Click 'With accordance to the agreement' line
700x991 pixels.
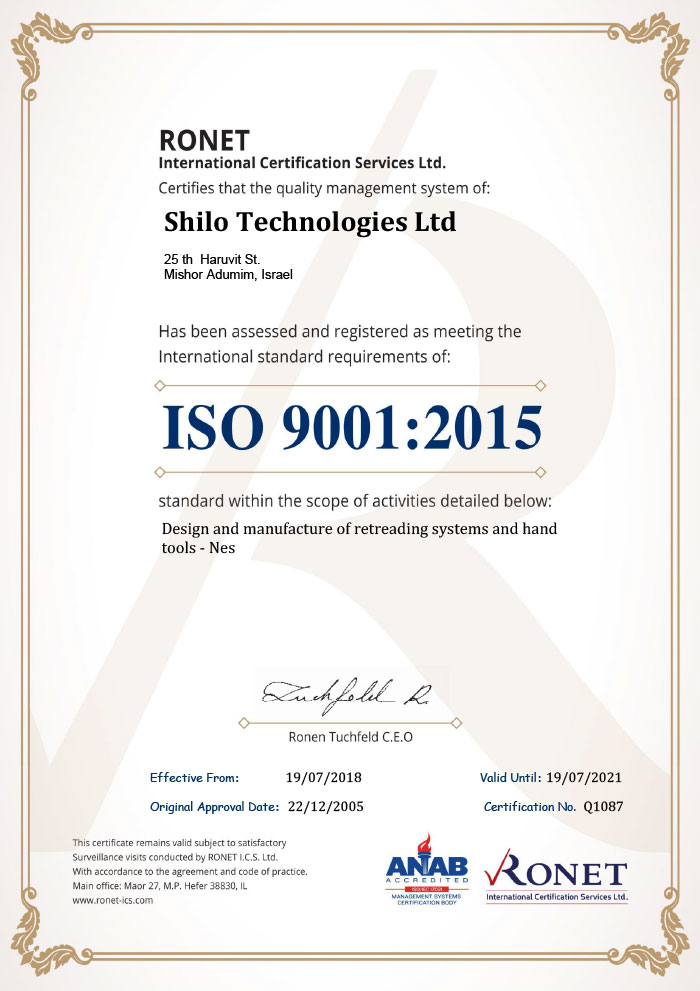190,872
